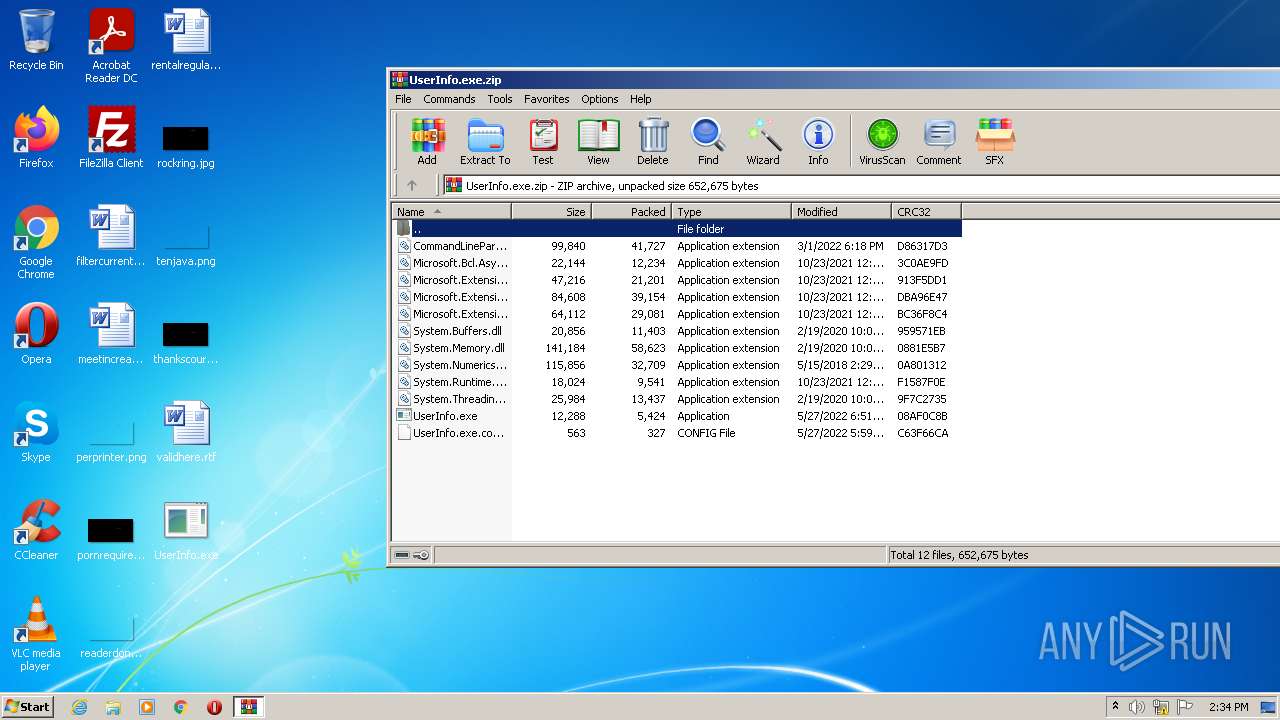
Task: Select the parent folder '..' row
Action: 676,229
